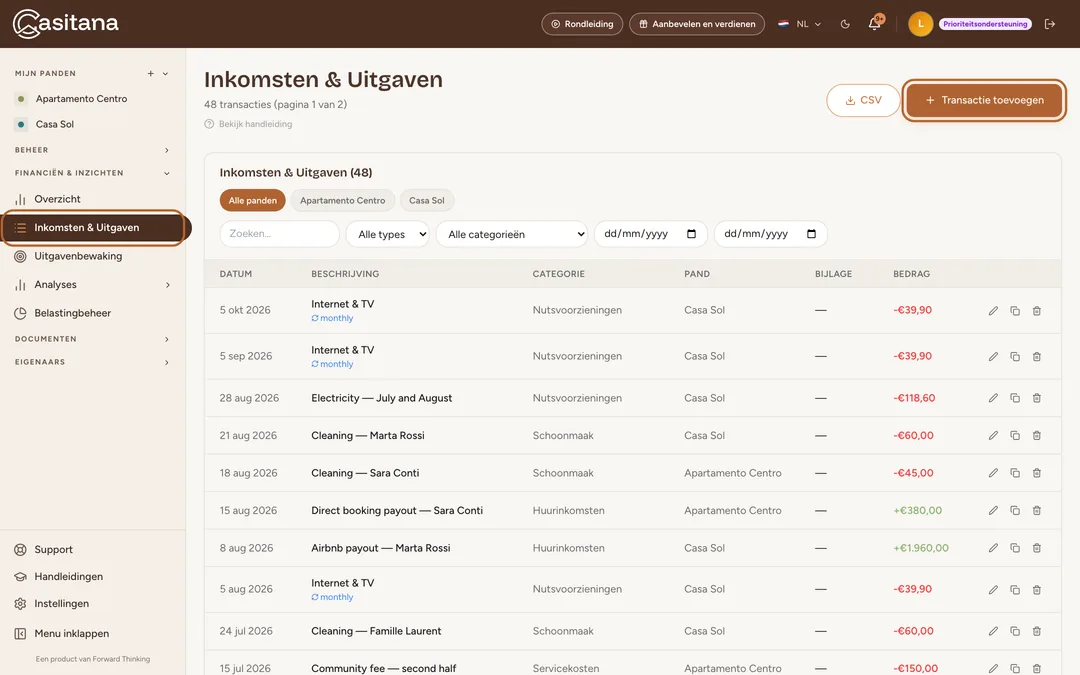Edit the 5 aug 2026 Internet & TV row
Image resolution: width=1080 pixels, height=675 pixels.
(x=993, y=590)
